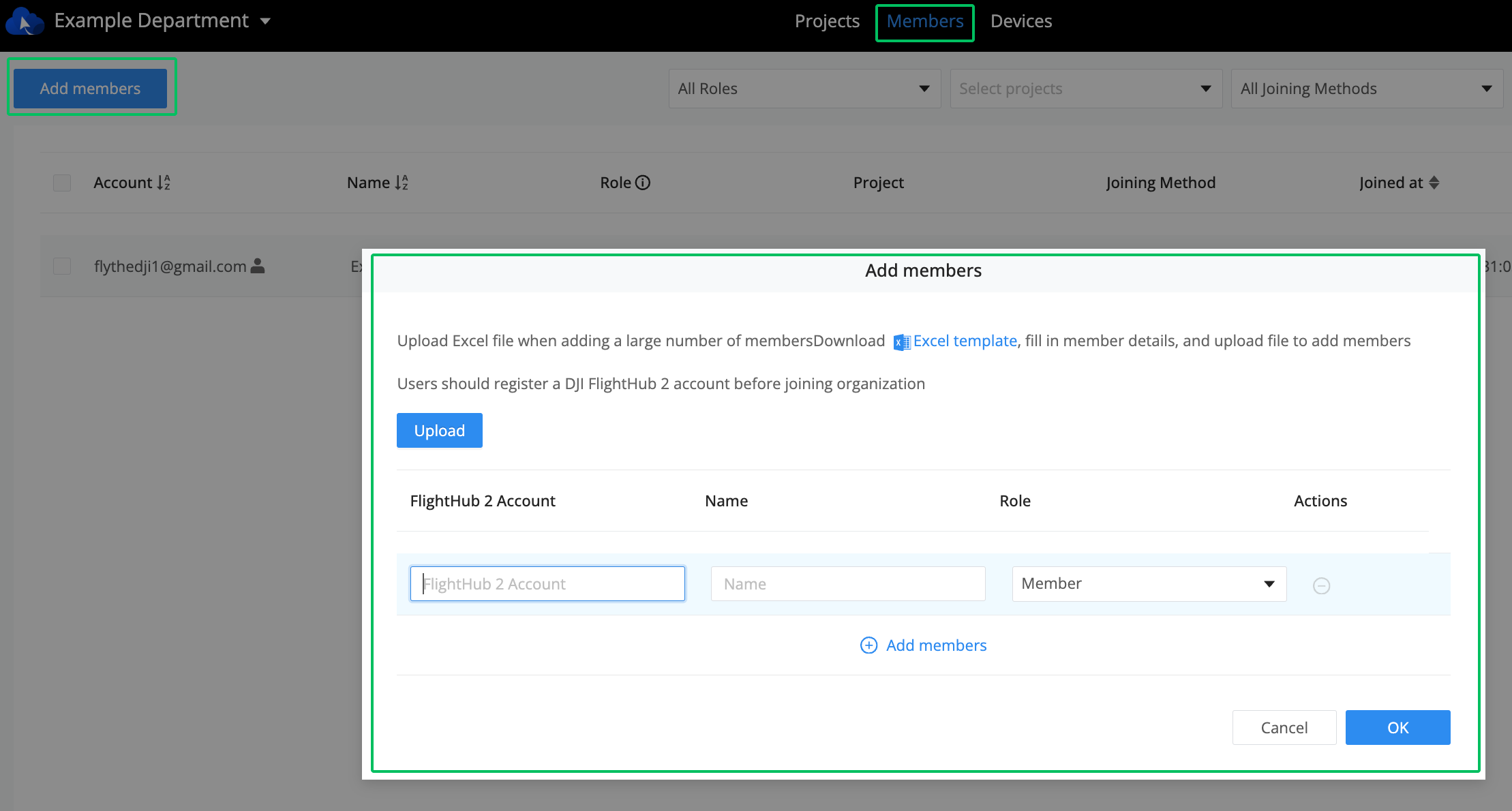Screen dimensions: 1512x811
Task: Cancel the Add members dialog
Action: coord(1284,727)
